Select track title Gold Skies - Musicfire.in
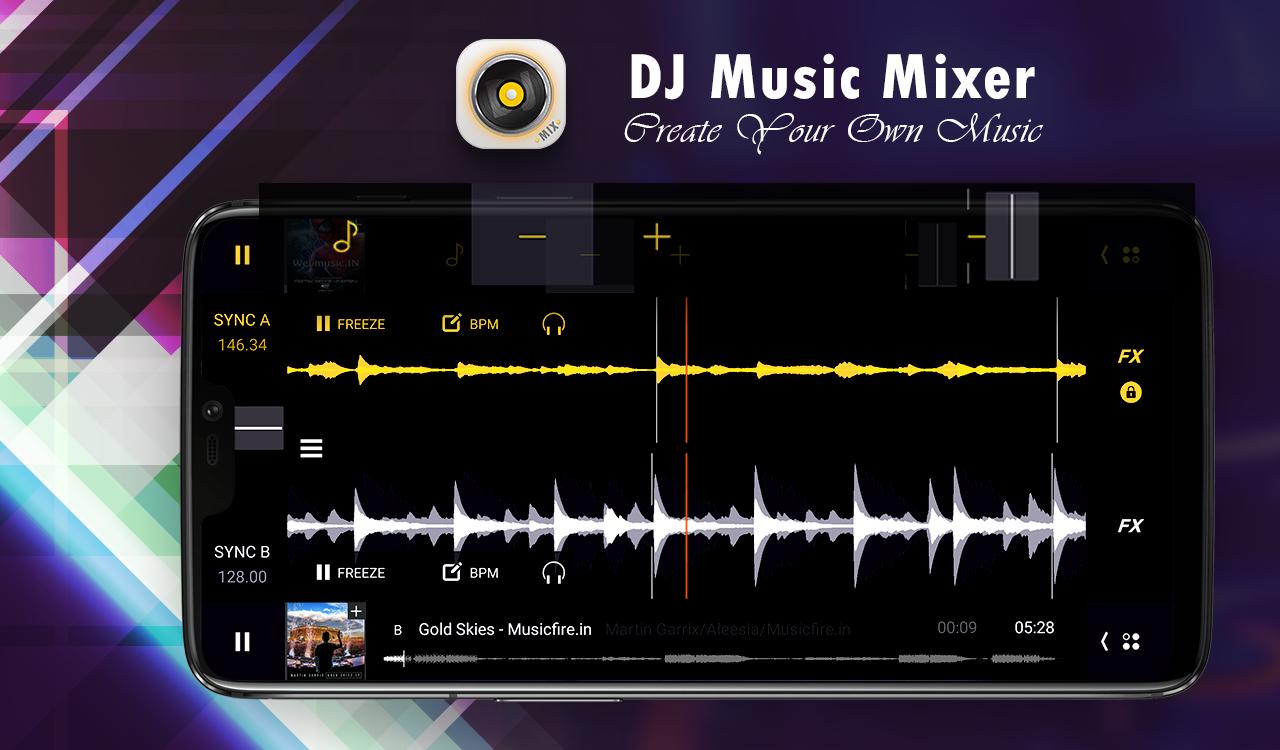 coord(505,629)
